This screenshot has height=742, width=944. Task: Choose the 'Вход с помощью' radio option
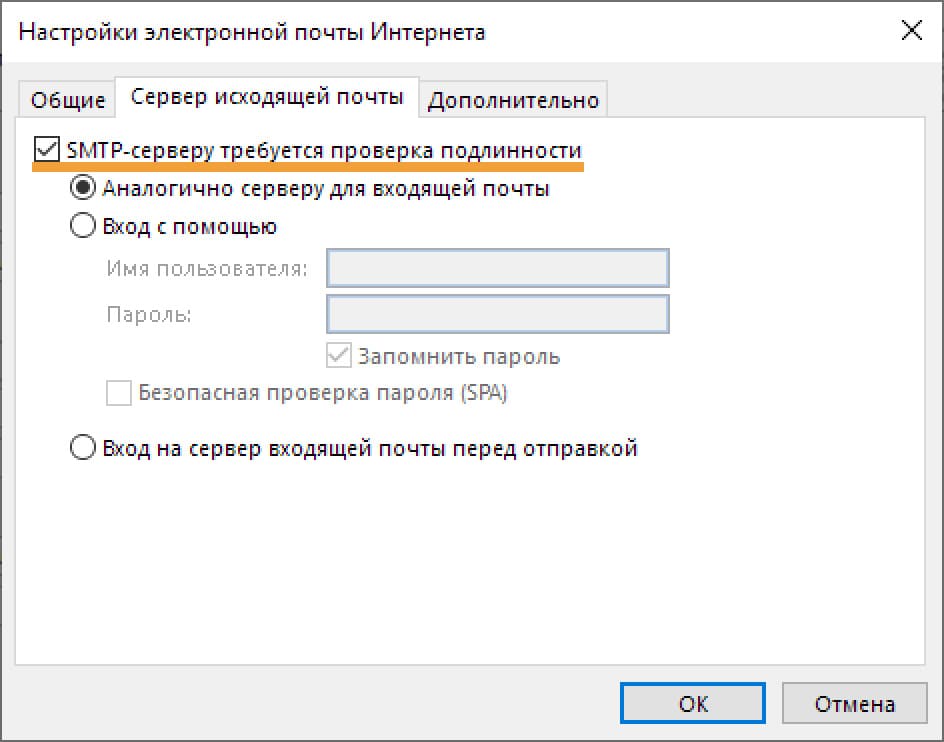[x=82, y=225]
